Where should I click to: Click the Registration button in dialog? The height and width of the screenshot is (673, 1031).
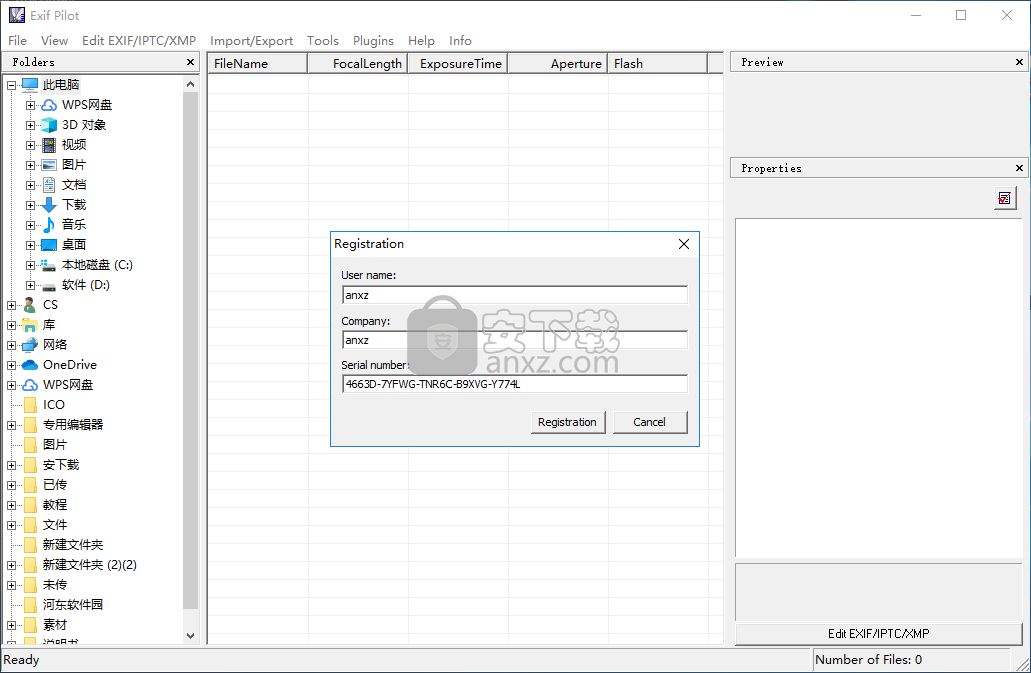567,422
